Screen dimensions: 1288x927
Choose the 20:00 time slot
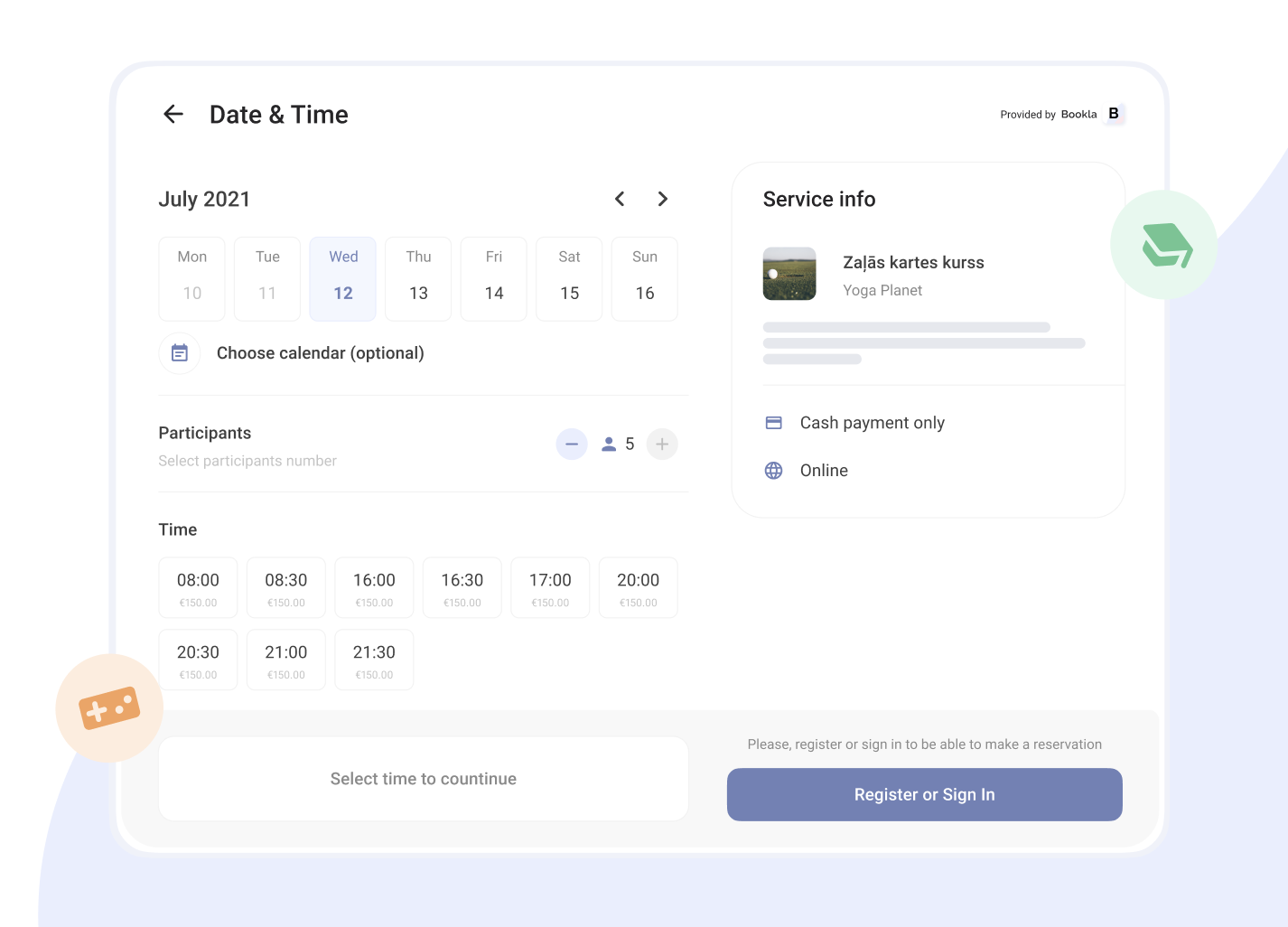tap(639, 588)
